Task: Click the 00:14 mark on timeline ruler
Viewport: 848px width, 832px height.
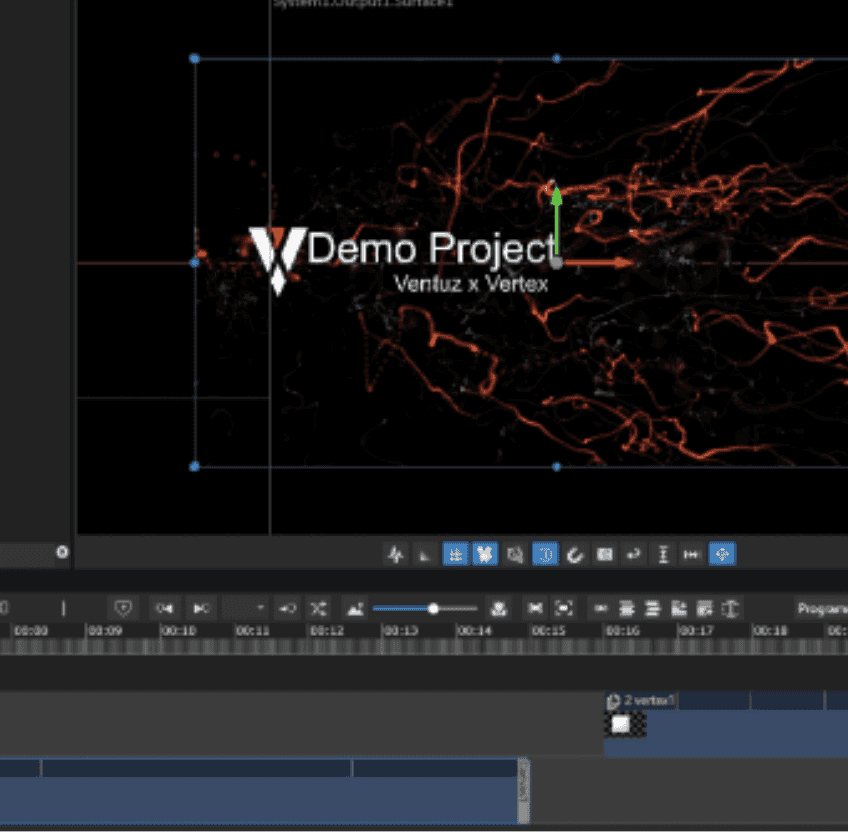Action: pos(475,631)
